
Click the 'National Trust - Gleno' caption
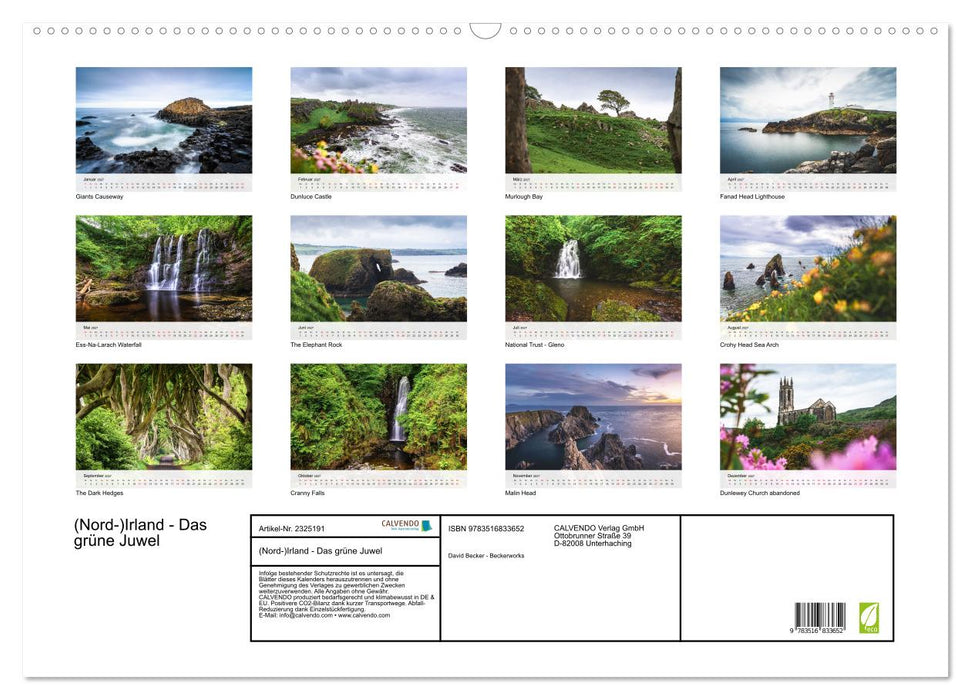tap(534, 344)
